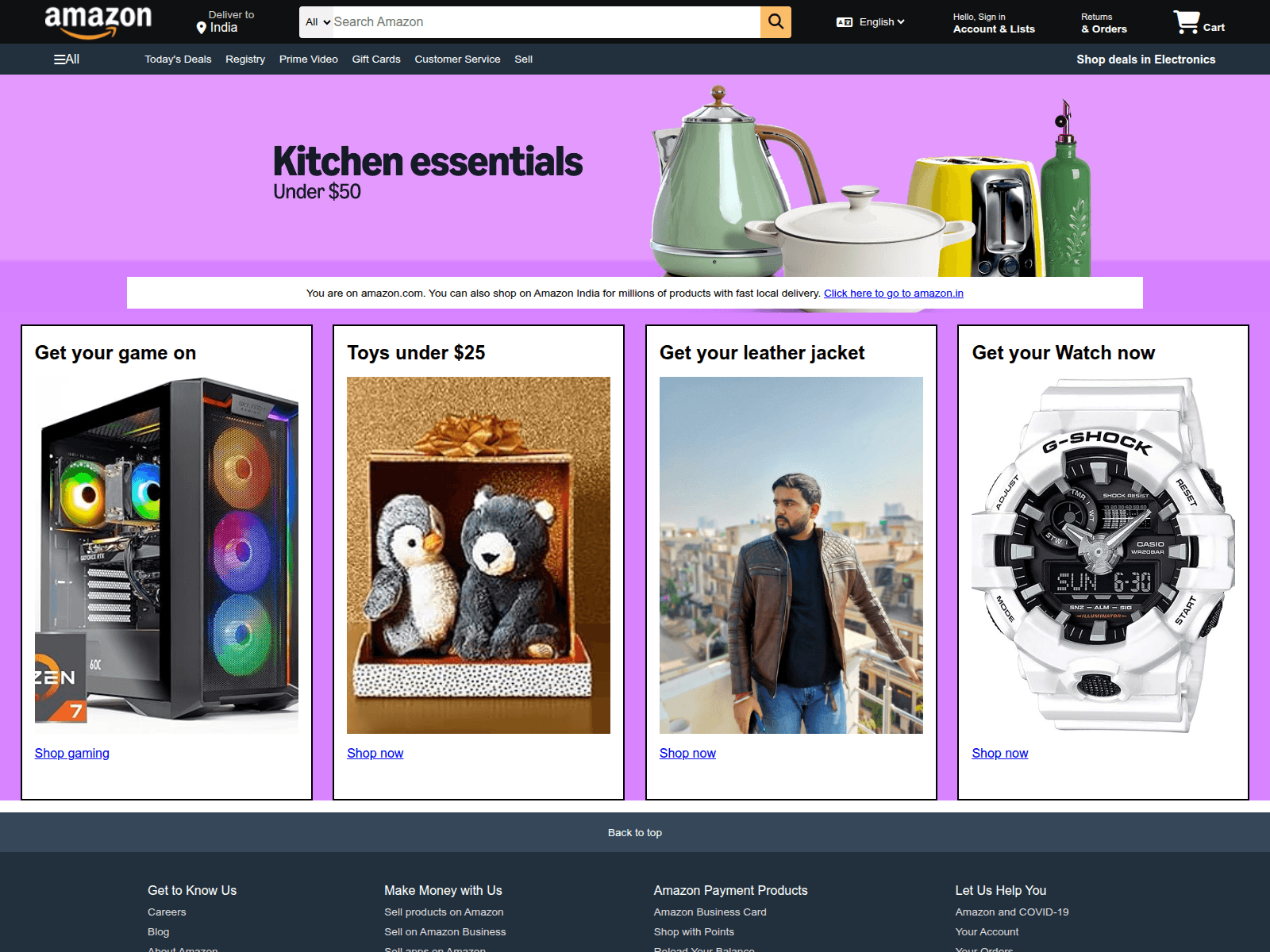Viewport: 1270px width, 952px height.
Task: Click Shop deals in Electronics
Action: tap(1145, 59)
